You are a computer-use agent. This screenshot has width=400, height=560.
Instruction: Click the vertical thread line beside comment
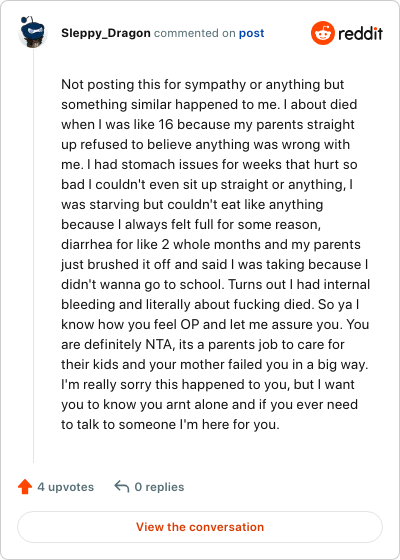pos(34,255)
